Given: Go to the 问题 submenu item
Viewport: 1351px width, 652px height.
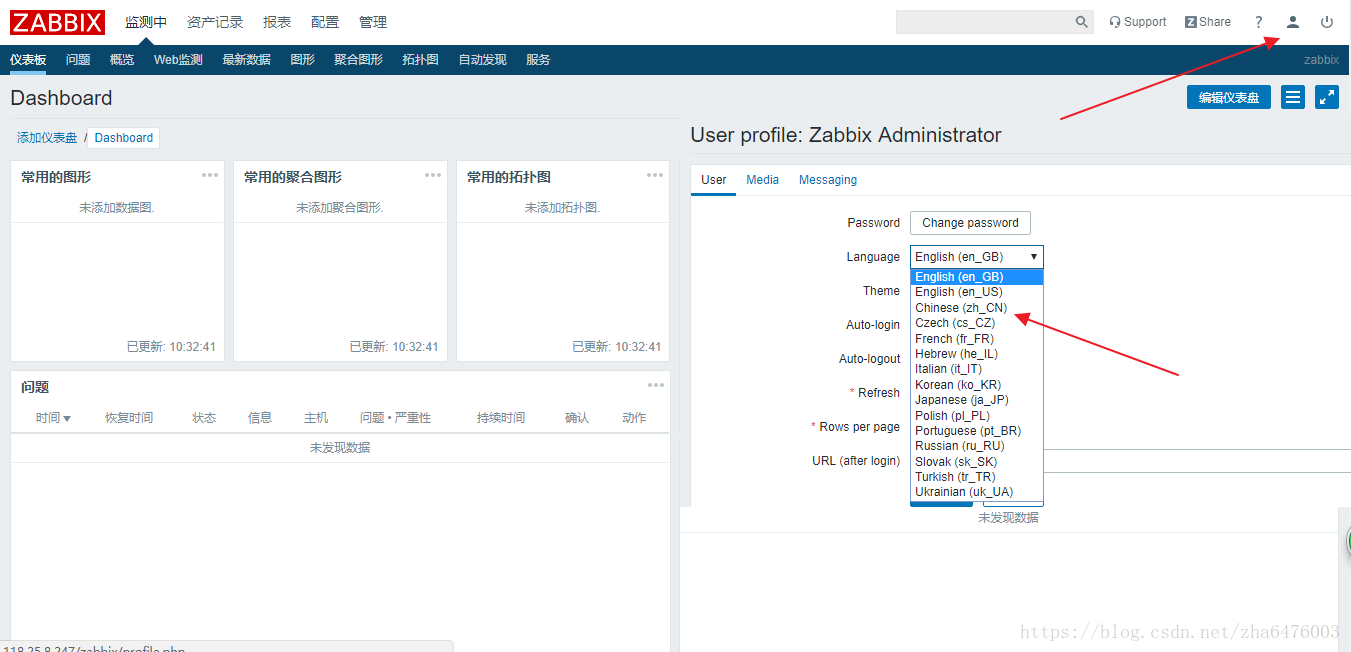Looking at the screenshot, I should [x=78, y=60].
